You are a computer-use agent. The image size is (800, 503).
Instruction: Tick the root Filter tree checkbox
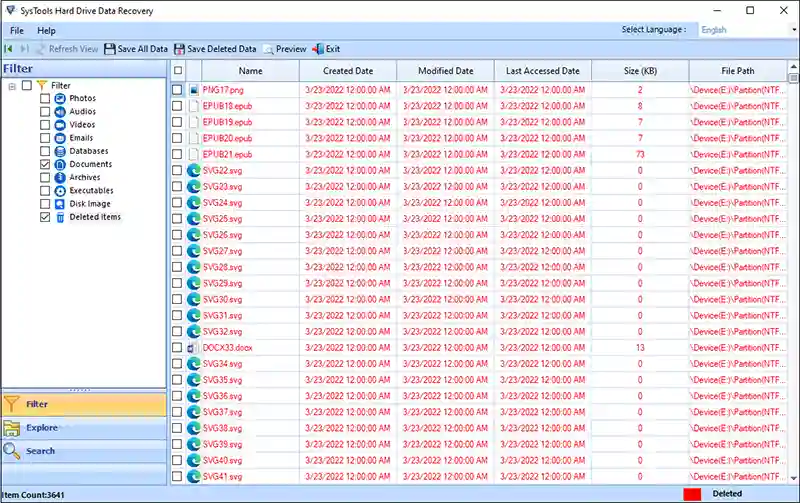[27, 85]
